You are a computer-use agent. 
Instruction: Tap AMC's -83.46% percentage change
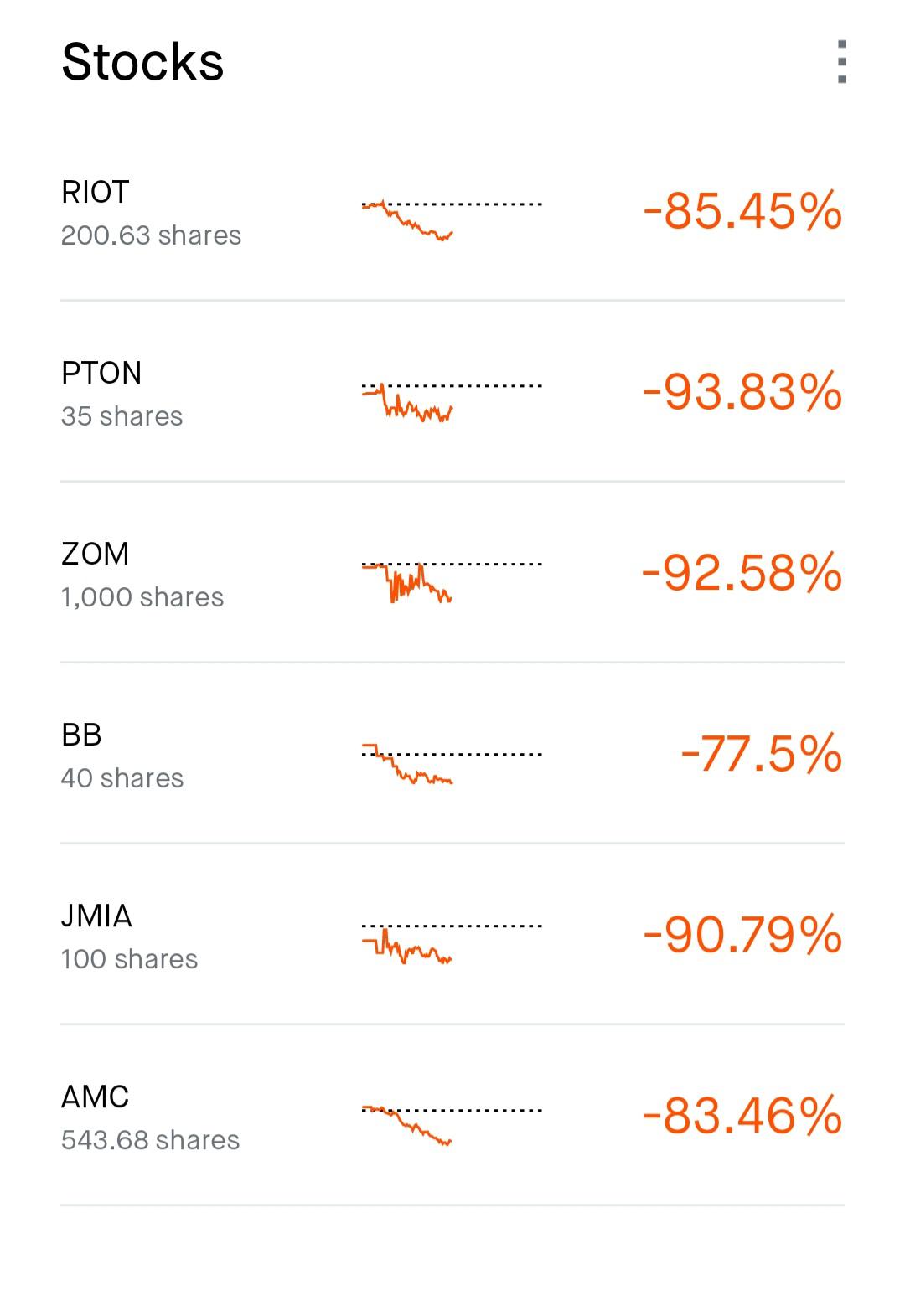point(742,1116)
